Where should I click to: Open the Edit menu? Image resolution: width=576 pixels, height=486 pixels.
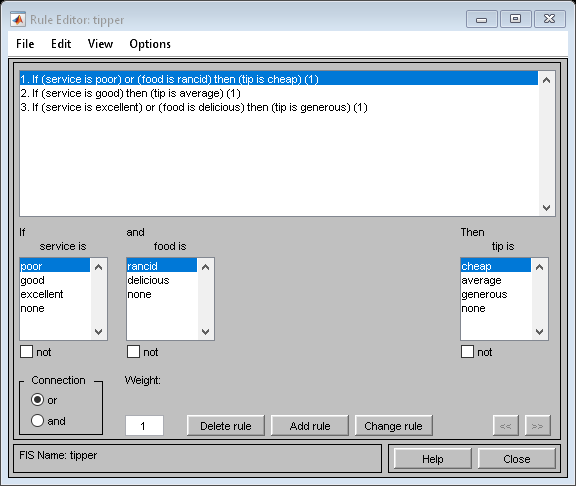tap(61, 44)
